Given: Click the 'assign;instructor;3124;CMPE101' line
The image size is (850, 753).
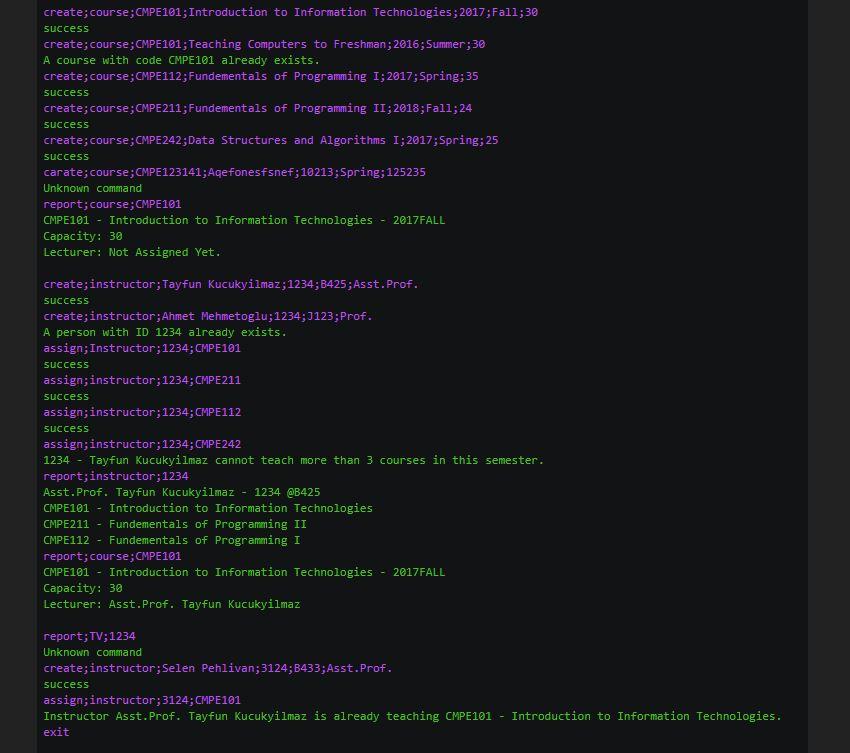Looking at the screenshot, I should point(142,700).
